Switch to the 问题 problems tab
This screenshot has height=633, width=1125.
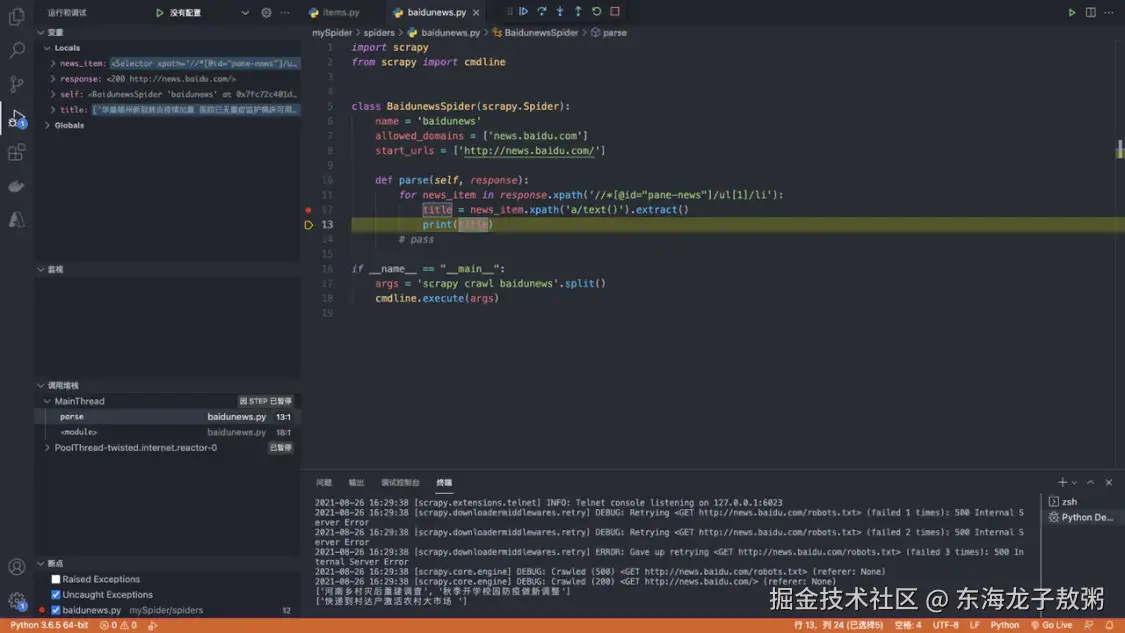click(x=324, y=482)
